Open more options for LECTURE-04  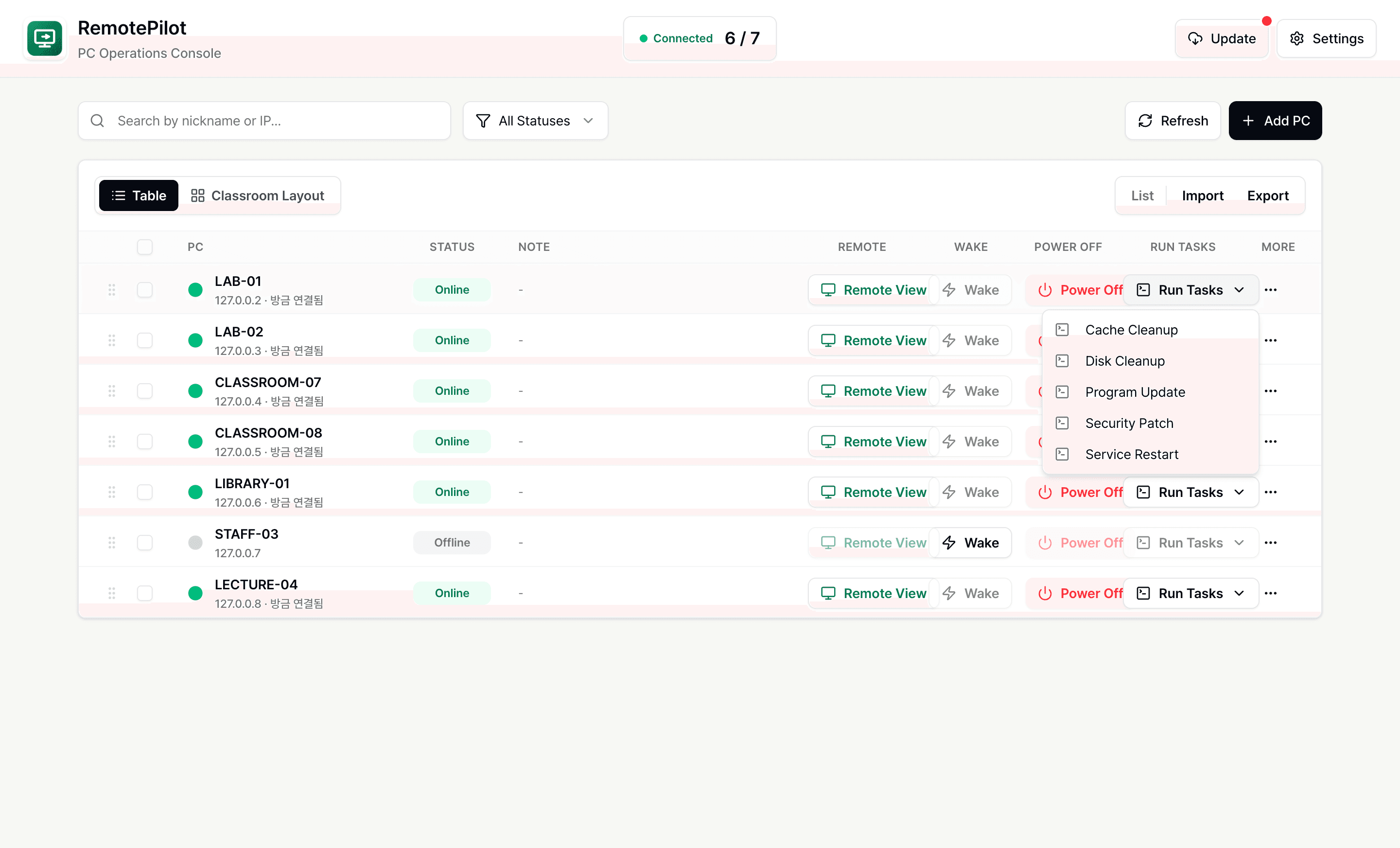pyautogui.click(x=1271, y=593)
